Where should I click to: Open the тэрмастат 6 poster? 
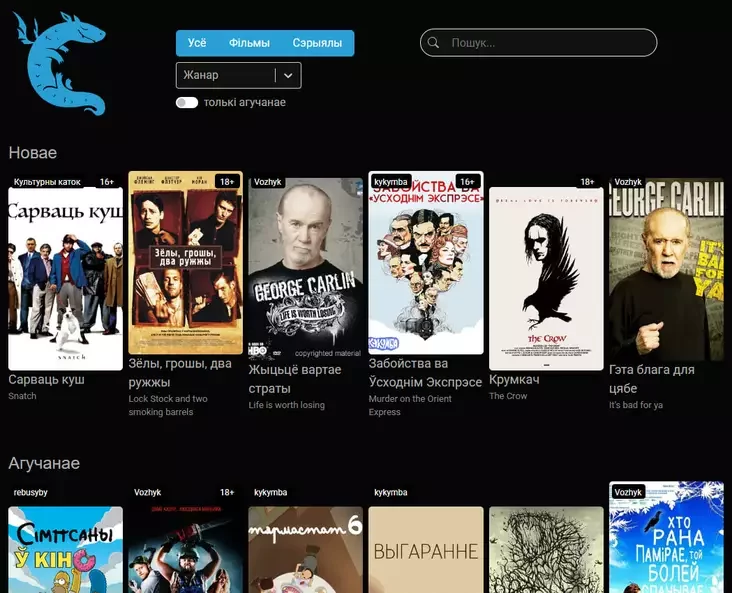[x=305, y=550]
